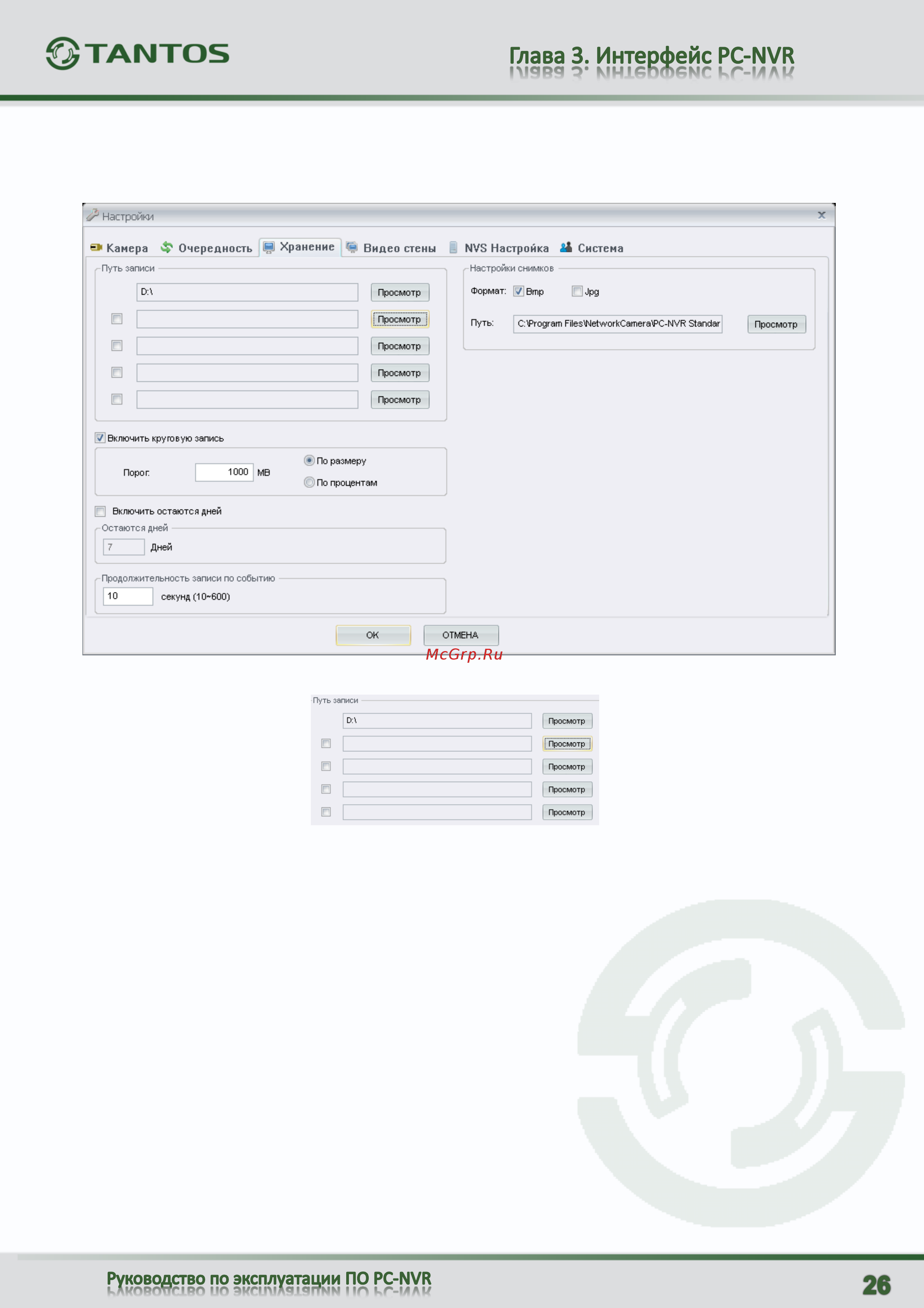
Task: Select the По размеру radio button
Action: 309,460
